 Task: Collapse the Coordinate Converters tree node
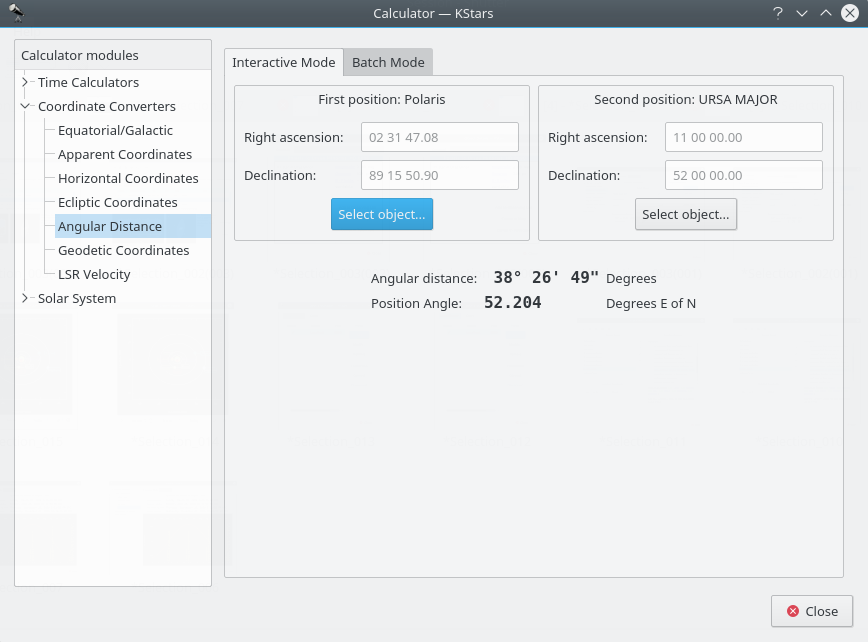point(26,106)
